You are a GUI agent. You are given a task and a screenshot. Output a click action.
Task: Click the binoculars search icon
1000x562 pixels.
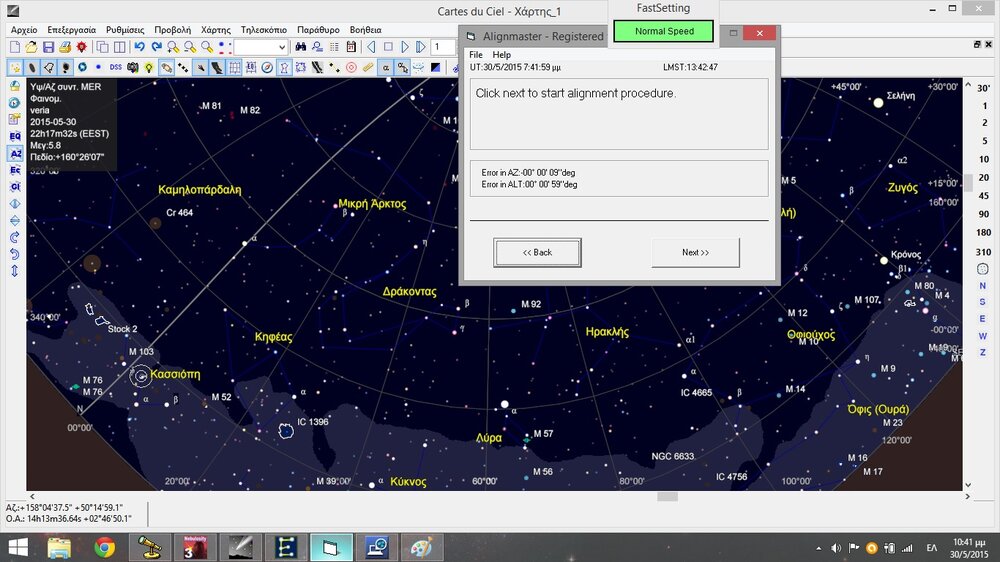tap(299, 47)
